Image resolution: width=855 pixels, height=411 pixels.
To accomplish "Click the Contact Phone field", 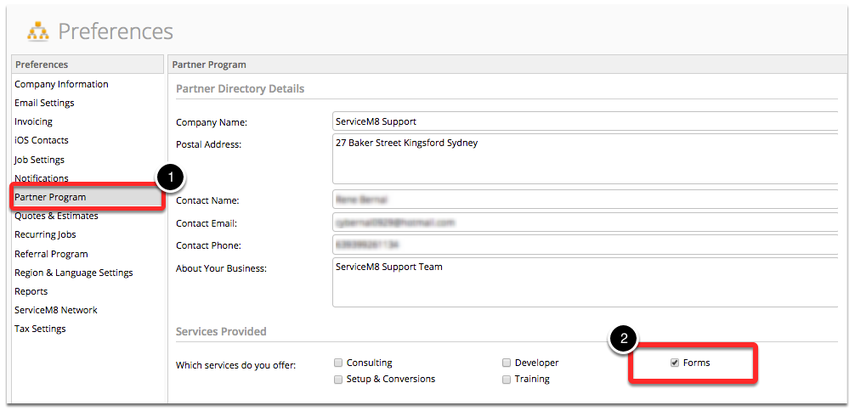I will 585,245.
